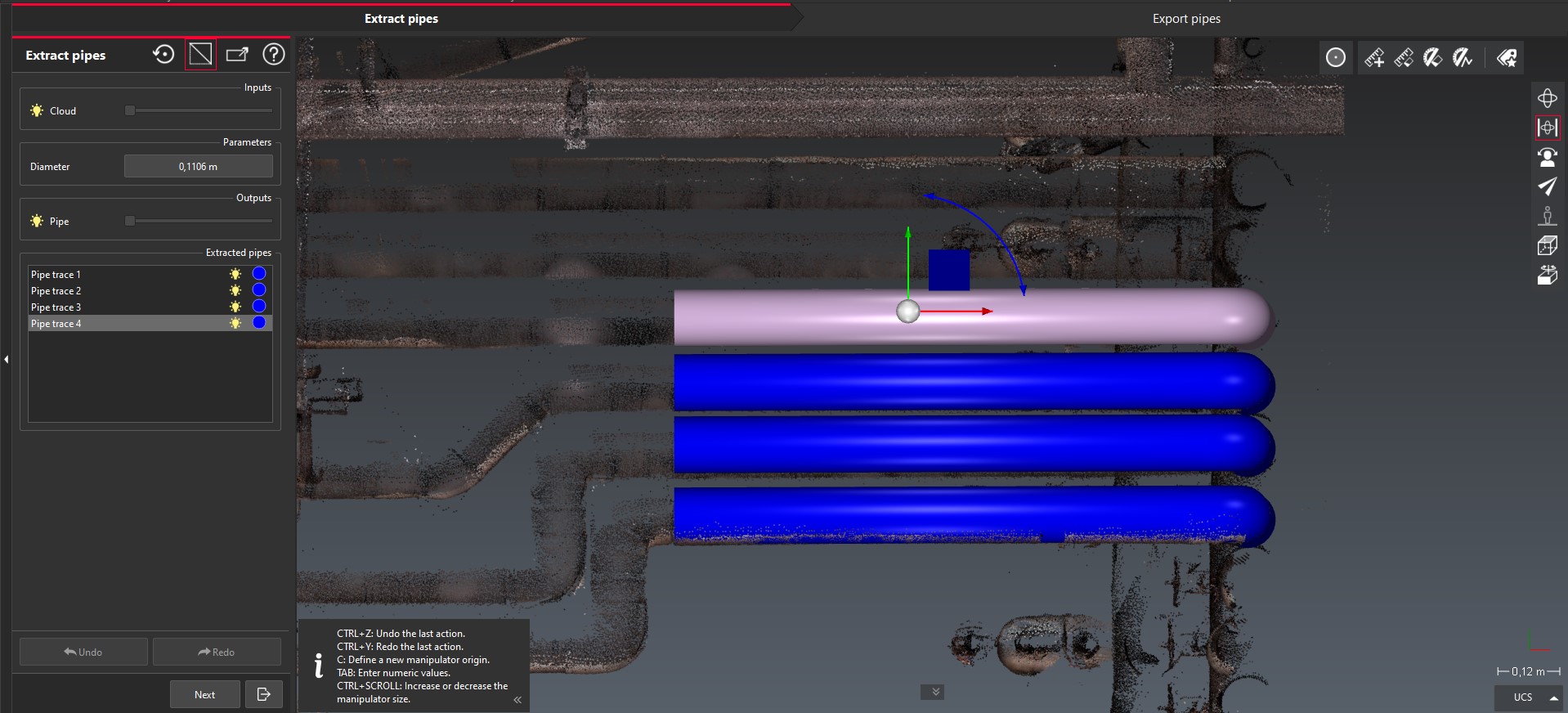Viewport: 1568px width, 713px height.
Task: Click the detach panel icon in header
Action: pos(237,55)
